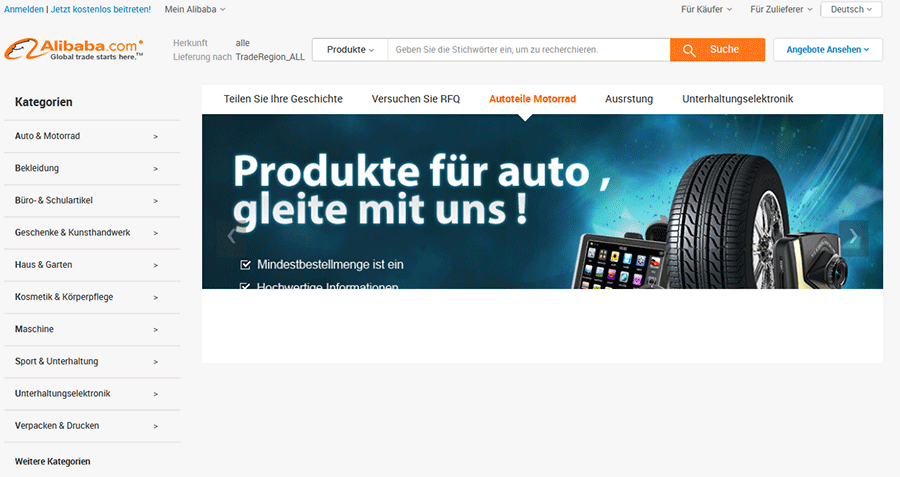
Task: Click Jetzt kostenlos beitreten link
Action: point(100,9)
